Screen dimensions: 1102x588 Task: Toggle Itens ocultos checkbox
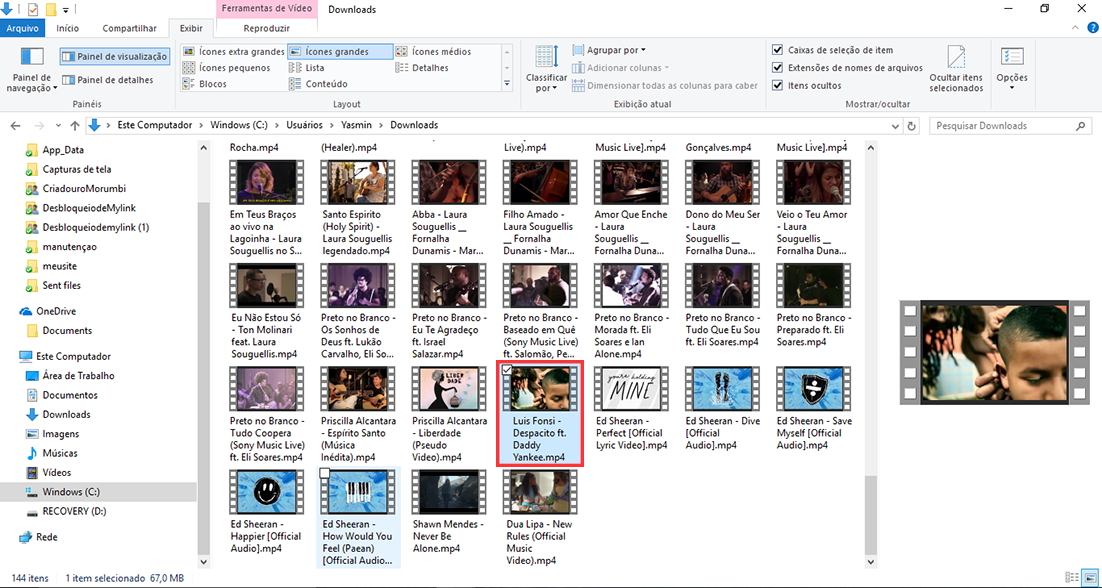(777, 86)
